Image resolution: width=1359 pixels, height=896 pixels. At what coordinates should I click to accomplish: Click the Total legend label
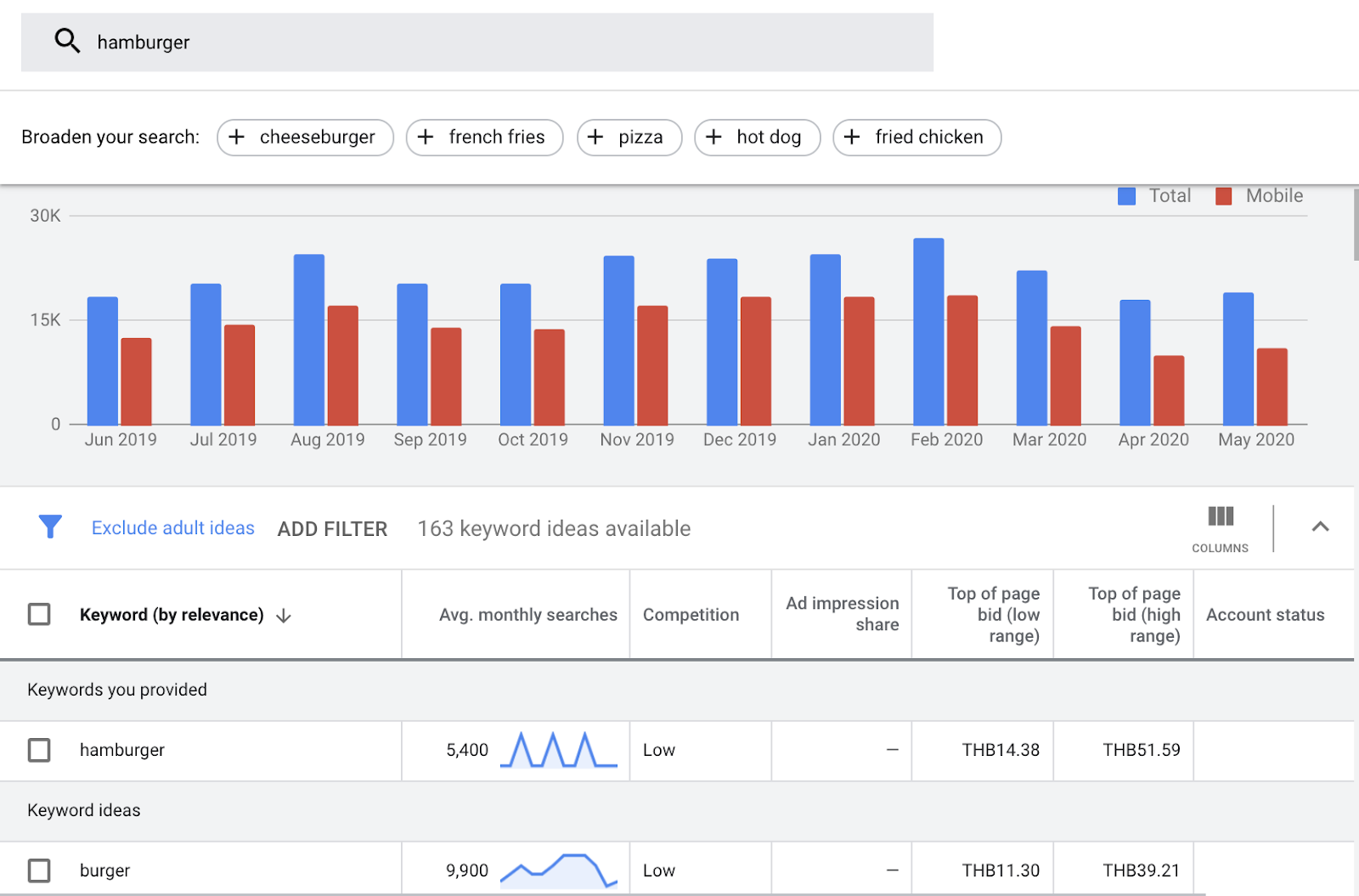1170,196
